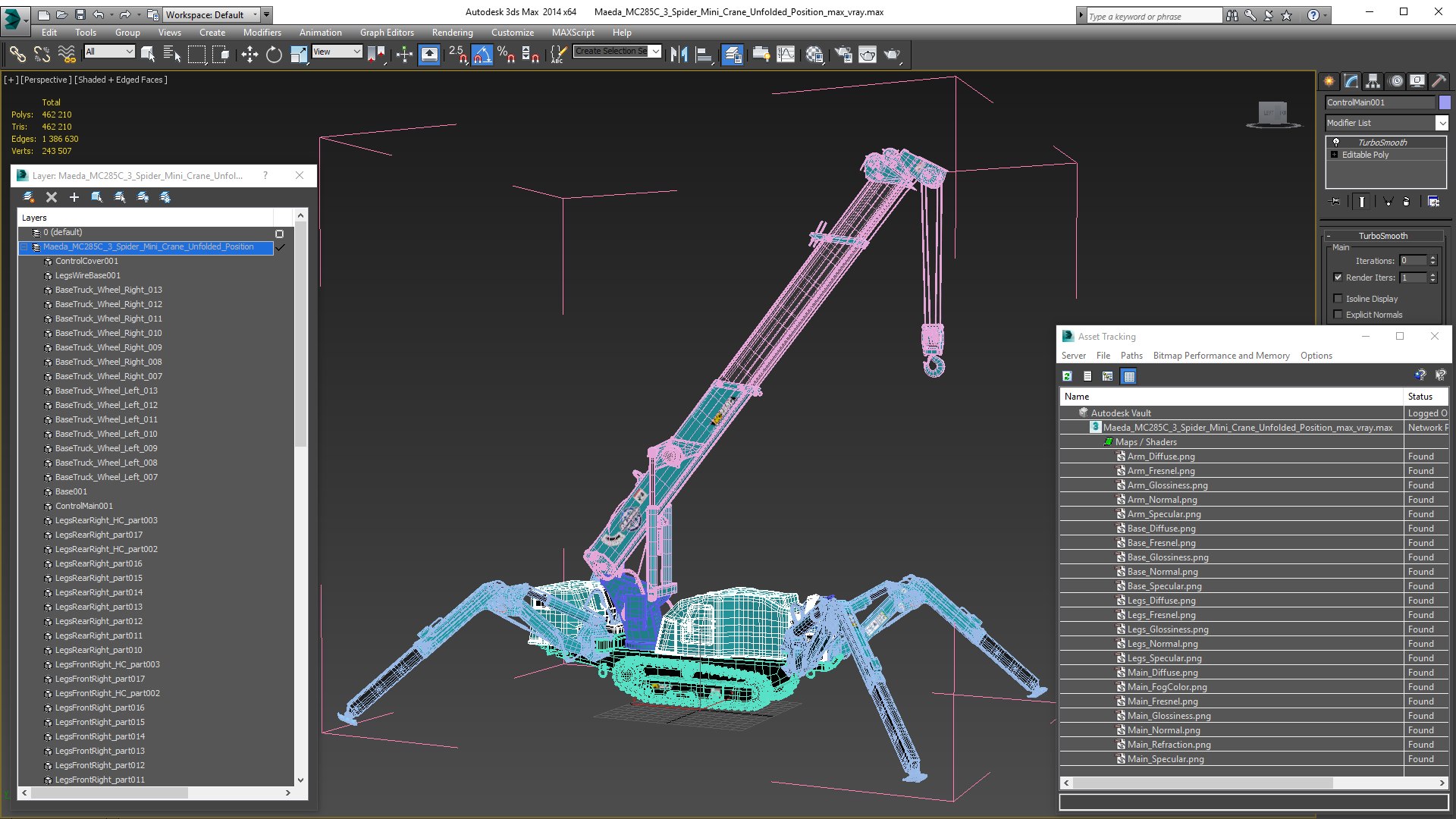Delete the highlighted layer in Layer dialog
This screenshot has height=819, width=1456.
coord(52,197)
